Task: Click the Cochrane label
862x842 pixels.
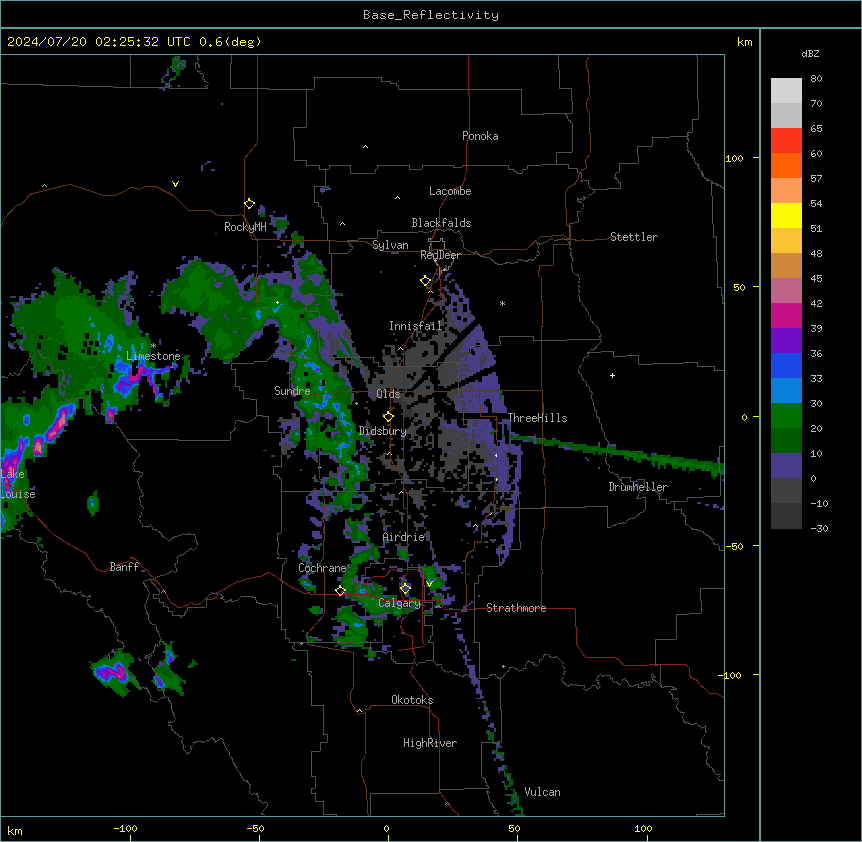Action: point(322,568)
